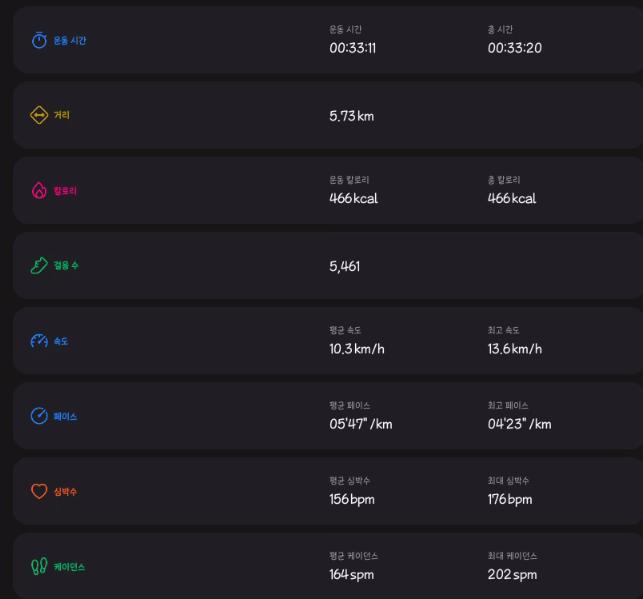Viewport: 643px width, 599px height.
Task: Select the 05'47" average pace value
Action: point(360,424)
